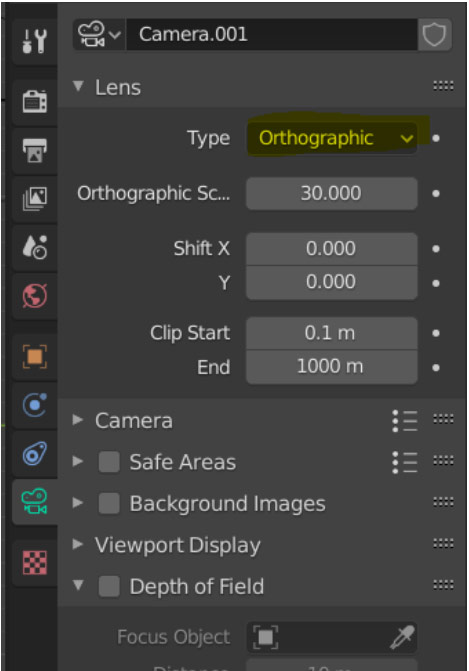Grab the Safe Areas panel drag handle
The width and height of the screenshot is (469, 671).
pyautogui.click(x=443, y=460)
